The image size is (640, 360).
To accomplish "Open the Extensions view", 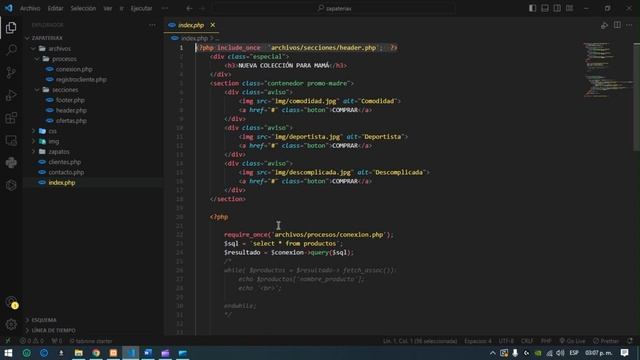I will [11, 118].
